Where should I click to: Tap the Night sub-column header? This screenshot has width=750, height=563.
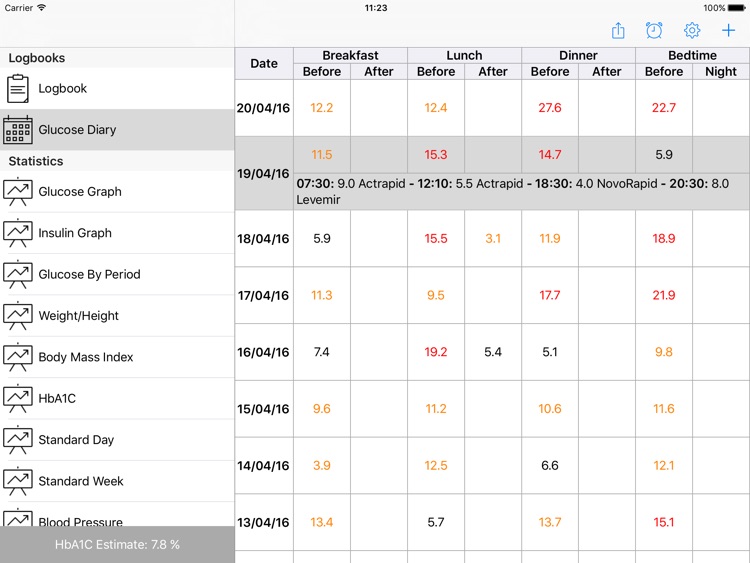[721, 71]
